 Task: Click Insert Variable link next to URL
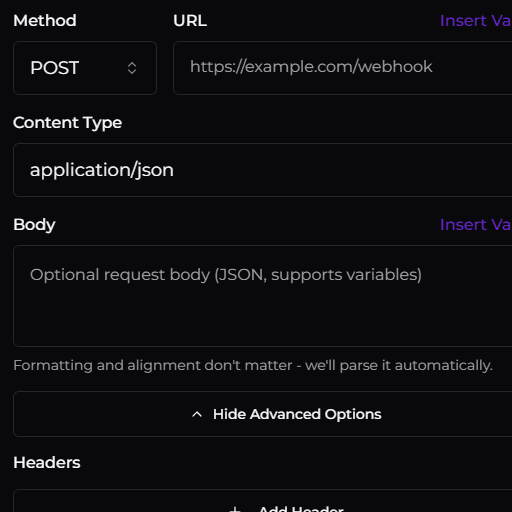(x=476, y=21)
